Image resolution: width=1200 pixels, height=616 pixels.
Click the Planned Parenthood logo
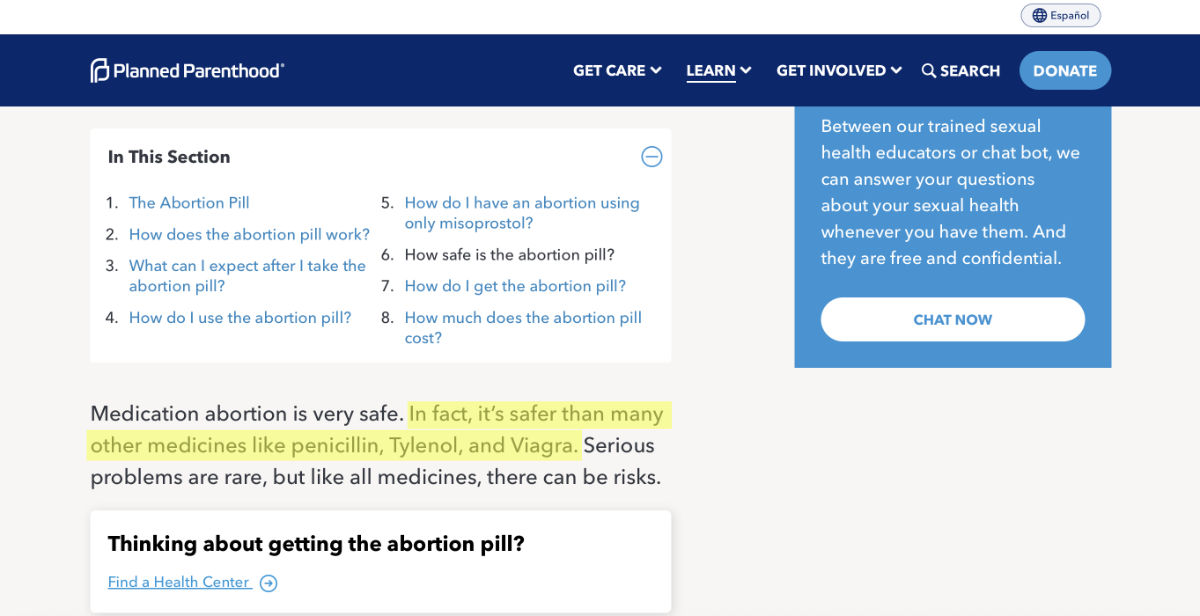pos(187,70)
